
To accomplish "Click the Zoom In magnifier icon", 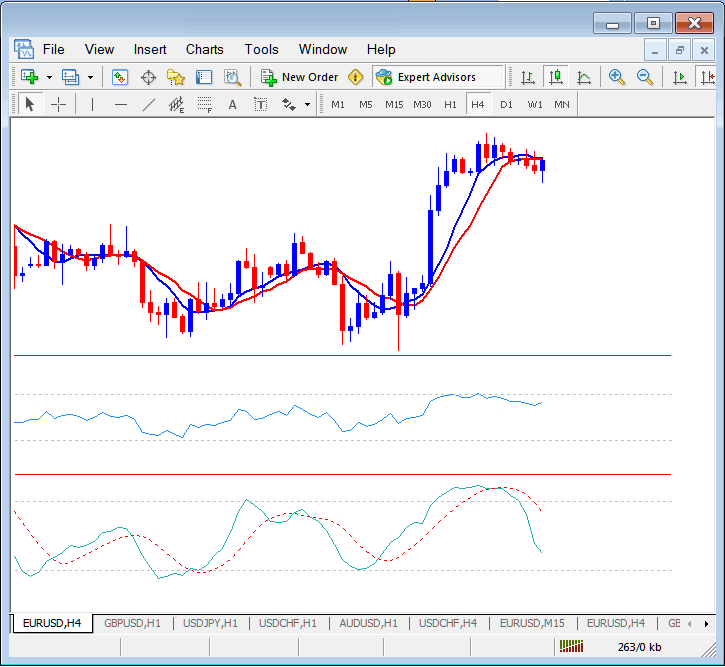I will click(617, 77).
